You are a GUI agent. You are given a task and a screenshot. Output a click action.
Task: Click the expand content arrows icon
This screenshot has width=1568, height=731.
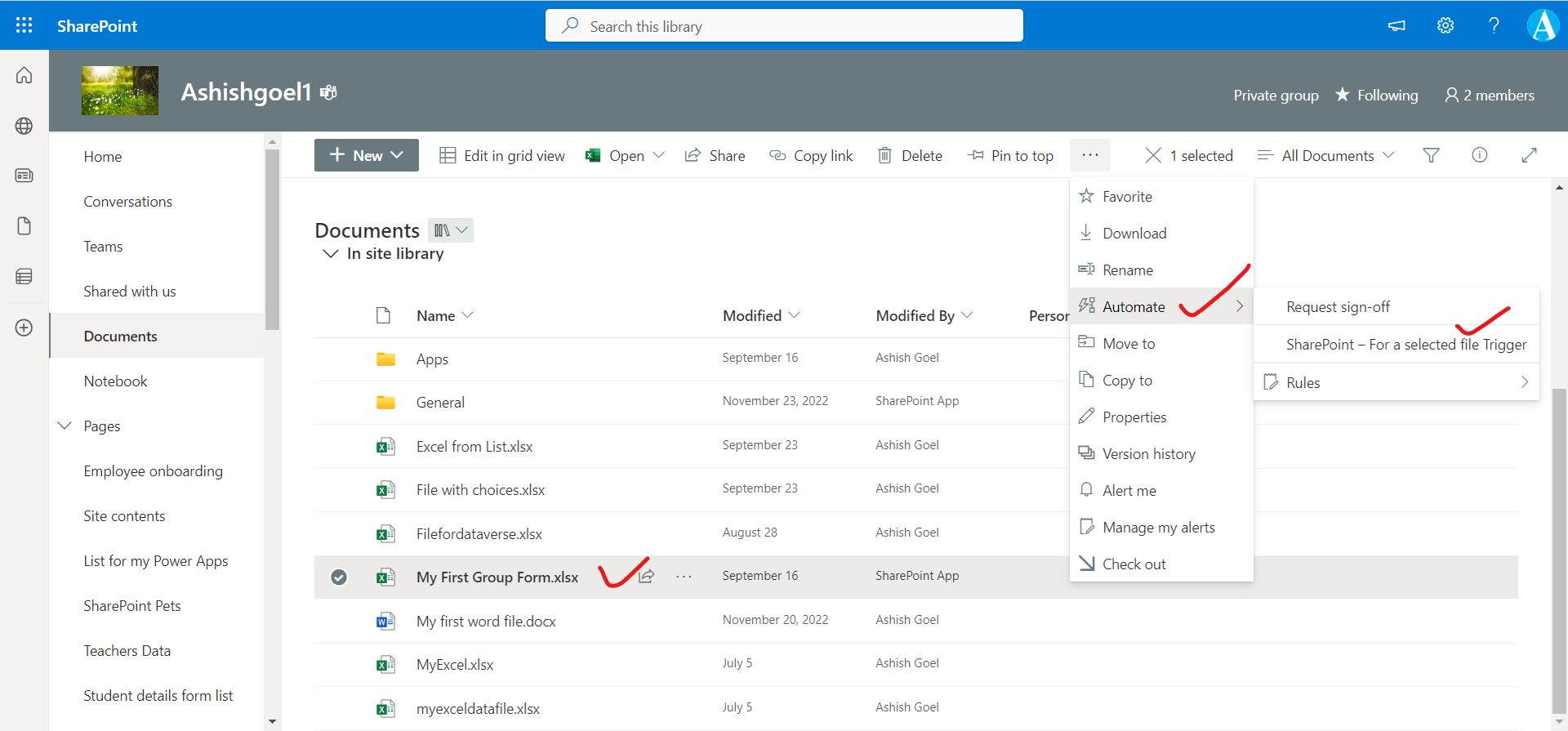(x=1529, y=155)
